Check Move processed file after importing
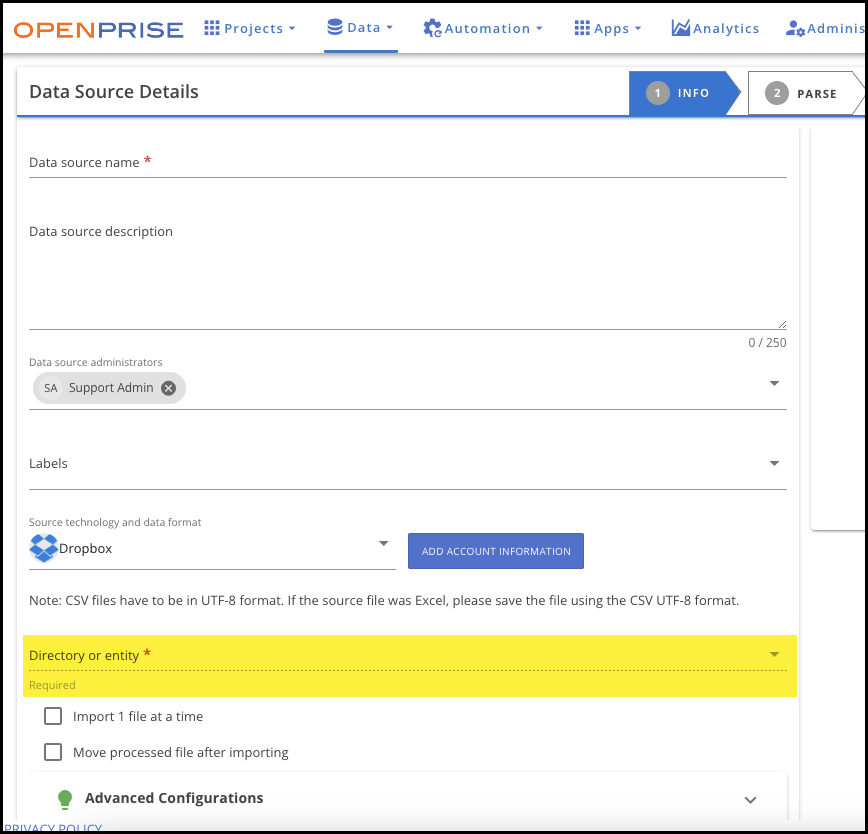The width and height of the screenshot is (868, 834). click(53, 751)
